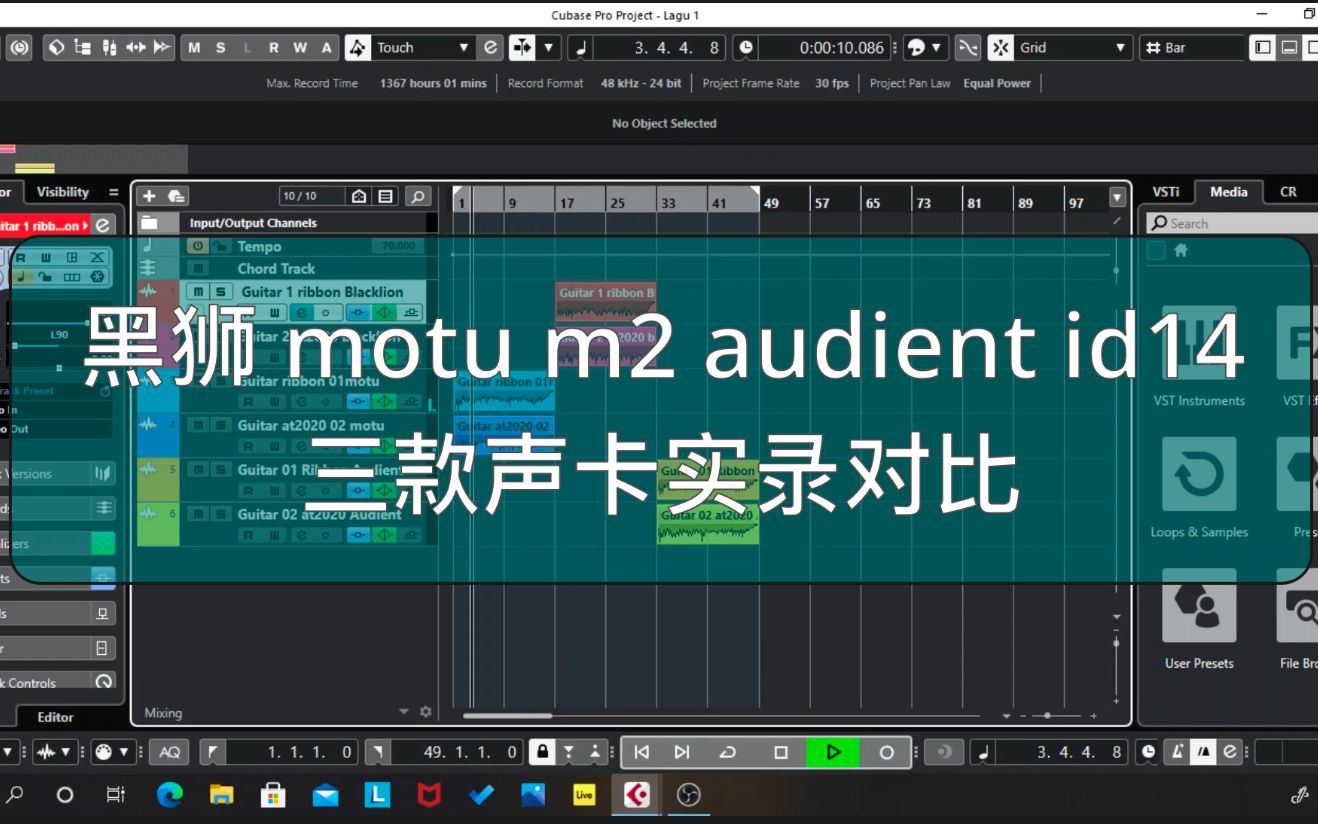Image resolution: width=1318 pixels, height=824 pixels.
Task: Click the home icon in Media rack
Action: click(x=1180, y=251)
